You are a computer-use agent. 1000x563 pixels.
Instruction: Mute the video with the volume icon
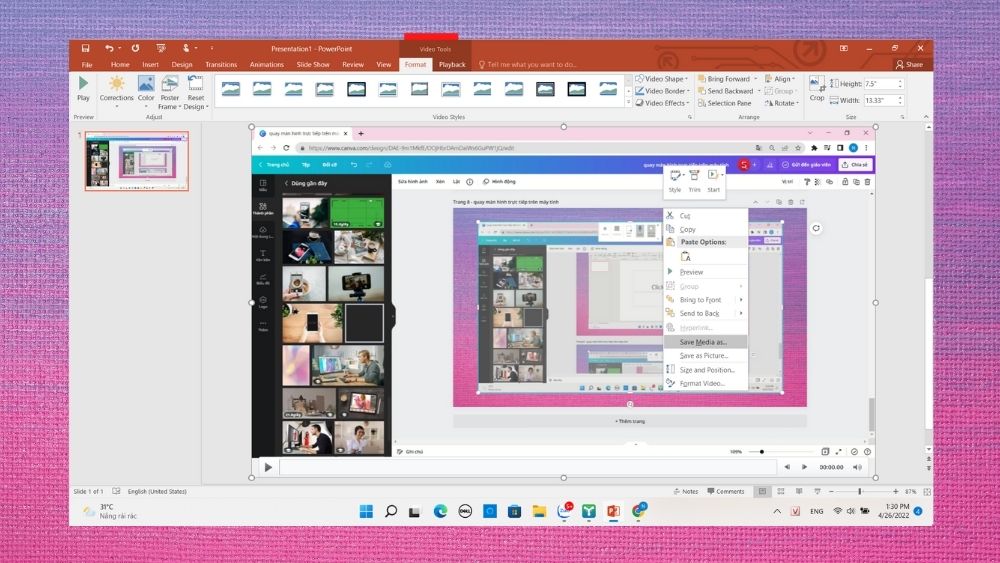click(x=857, y=467)
